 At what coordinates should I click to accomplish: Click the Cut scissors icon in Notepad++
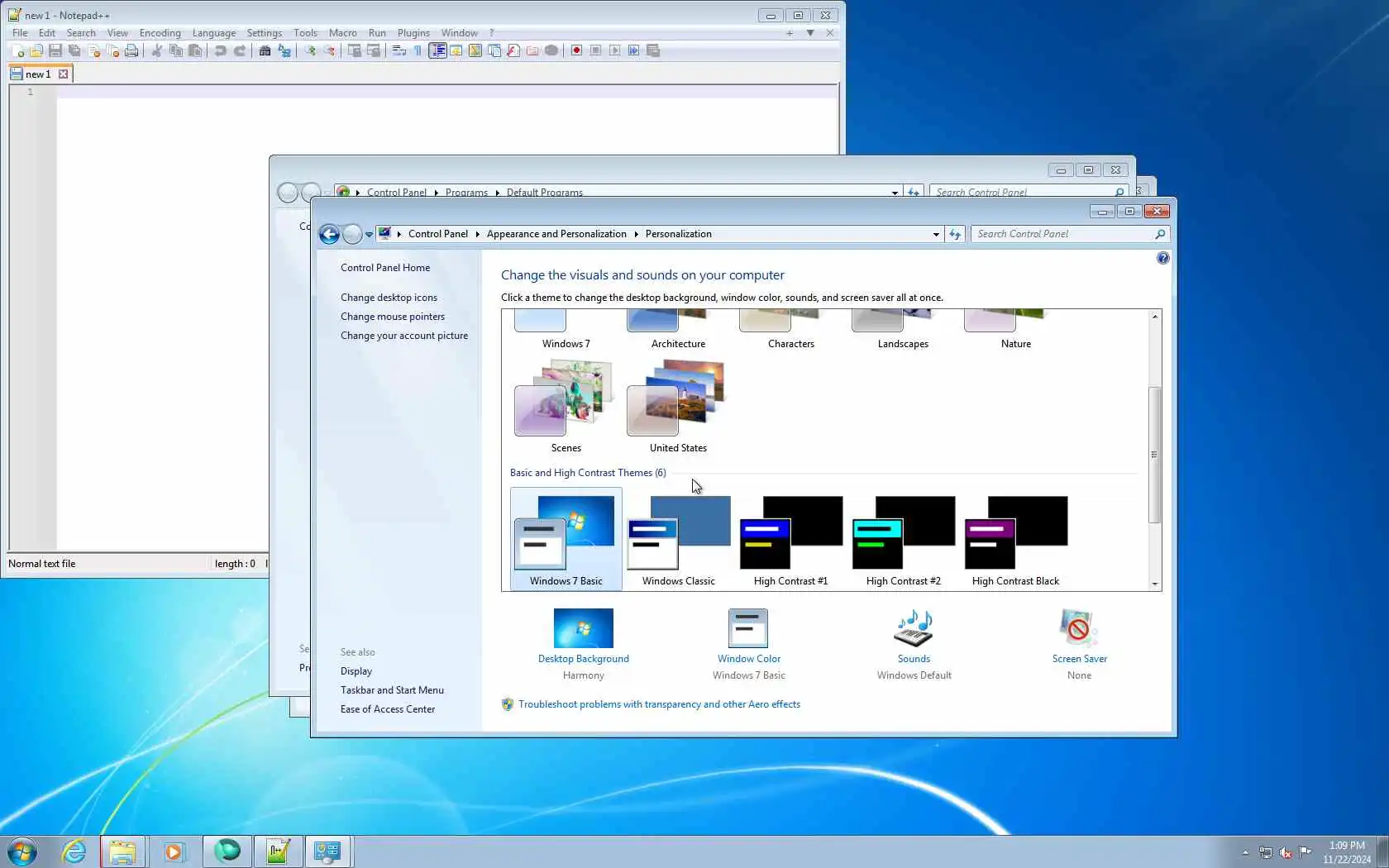pyautogui.click(x=157, y=50)
